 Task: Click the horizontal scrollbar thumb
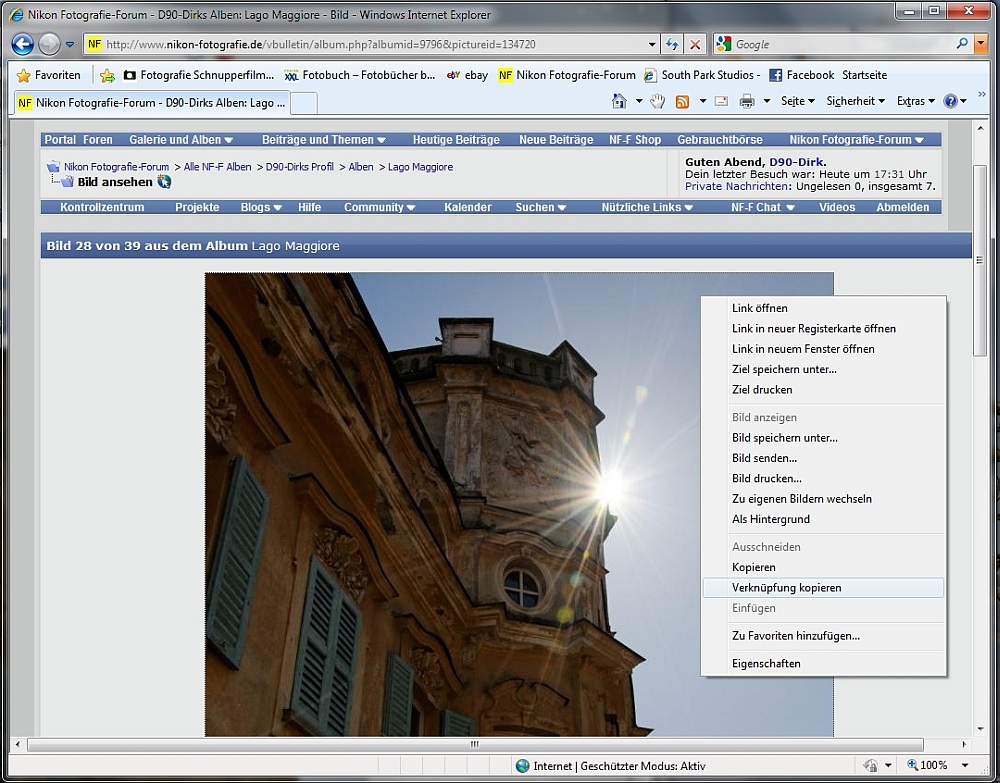pyautogui.click(x=475, y=744)
